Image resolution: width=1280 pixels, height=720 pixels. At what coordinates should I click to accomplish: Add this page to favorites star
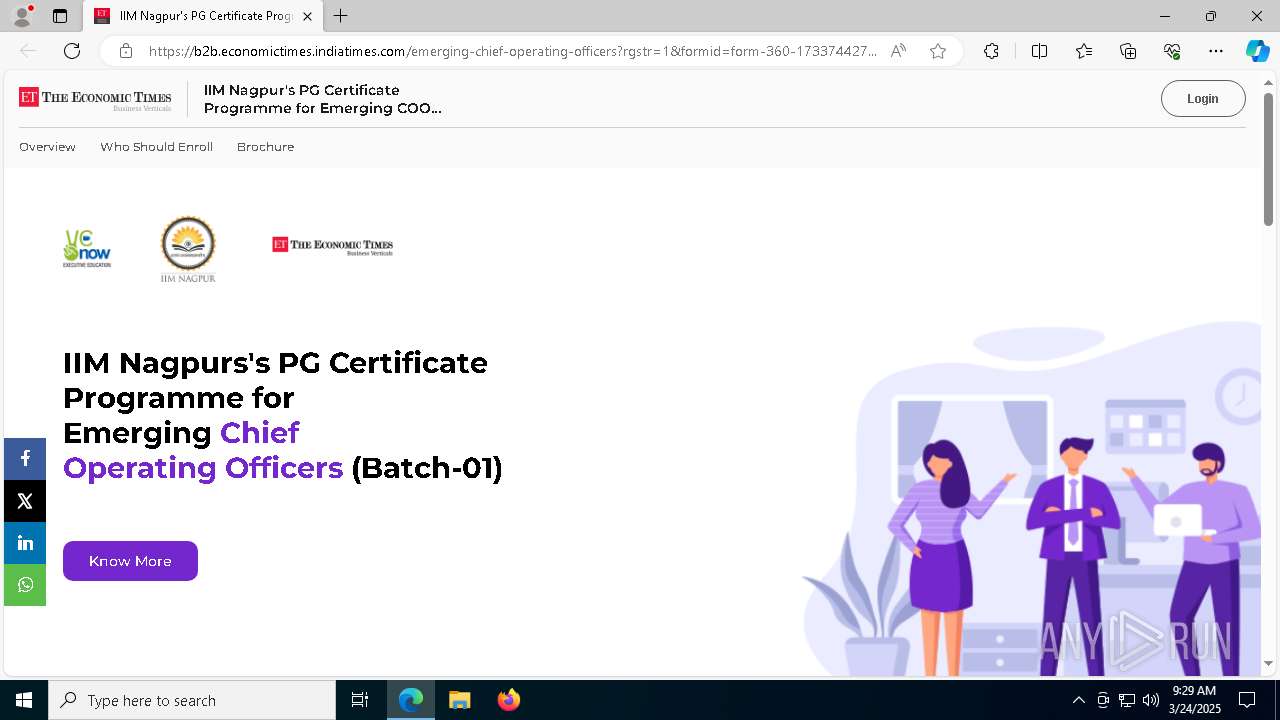pyautogui.click(x=937, y=51)
